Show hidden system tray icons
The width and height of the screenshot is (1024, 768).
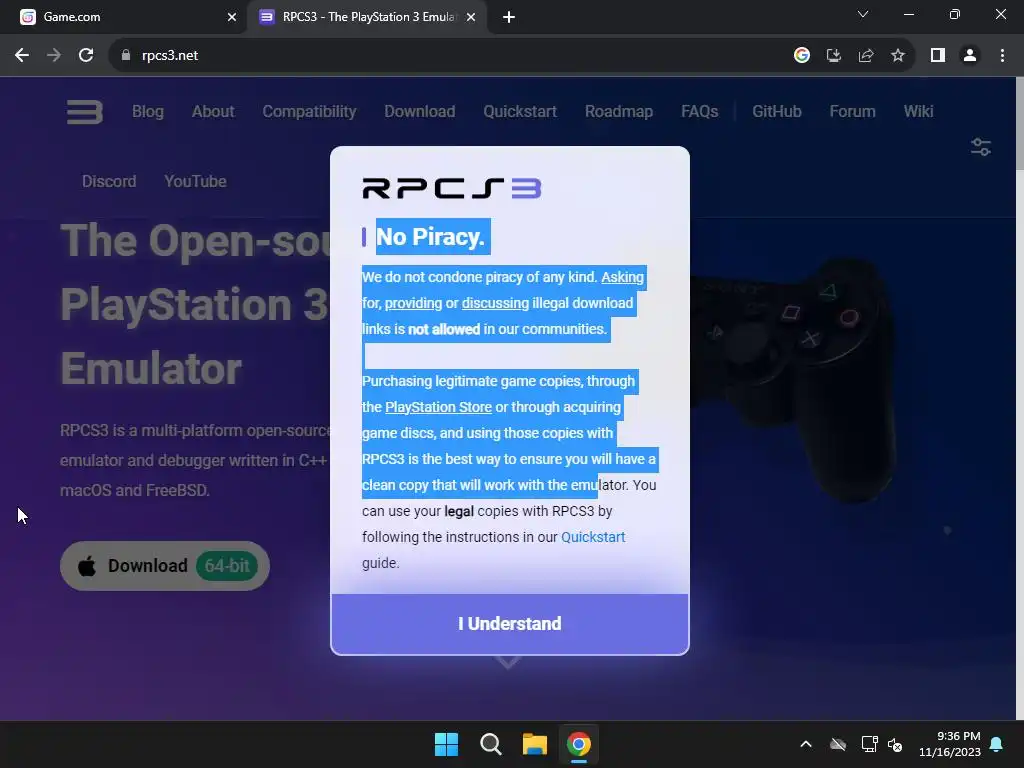click(806, 744)
